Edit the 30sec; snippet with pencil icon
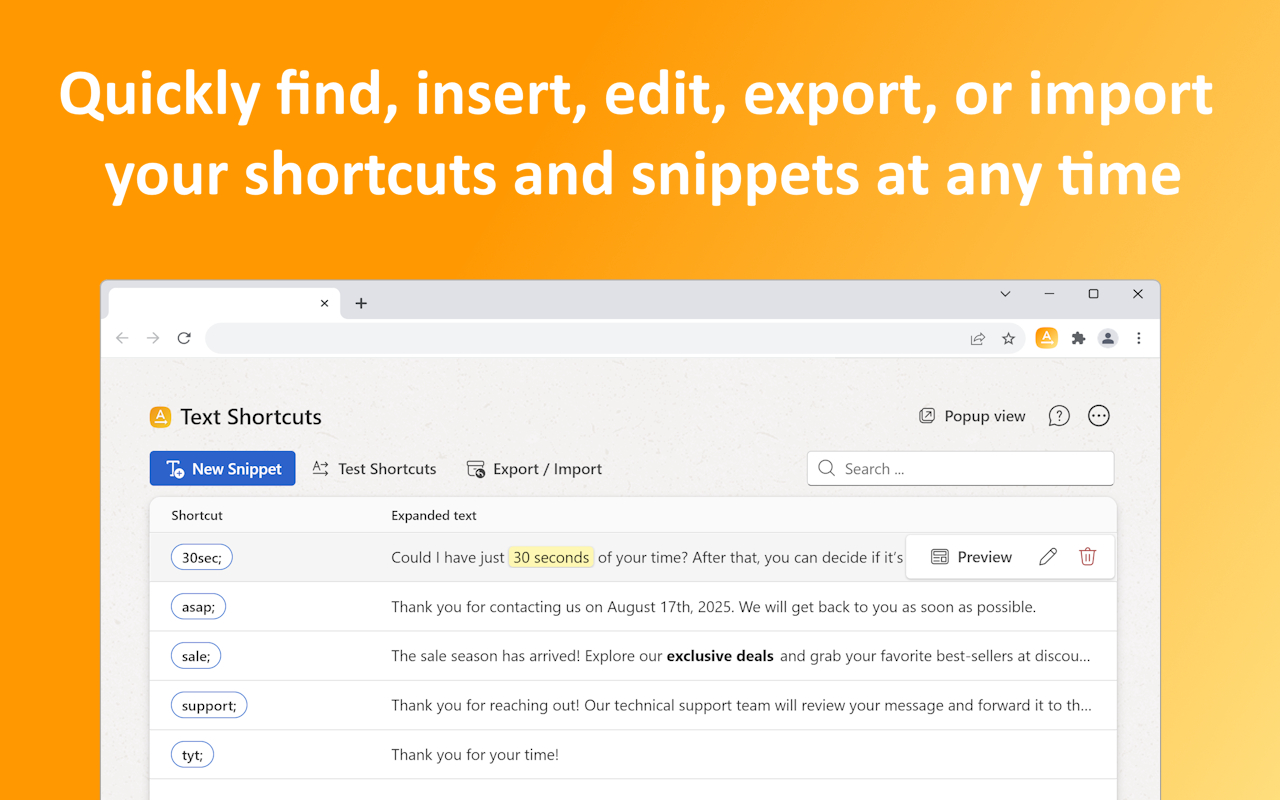 pos(1048,557)
